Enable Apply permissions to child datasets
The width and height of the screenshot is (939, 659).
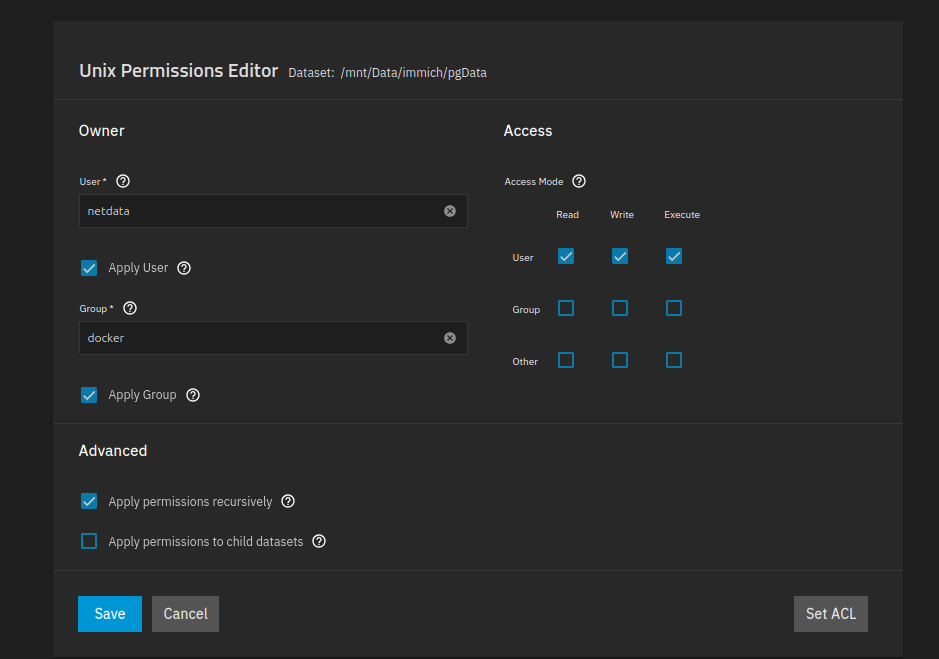(89, 541)
